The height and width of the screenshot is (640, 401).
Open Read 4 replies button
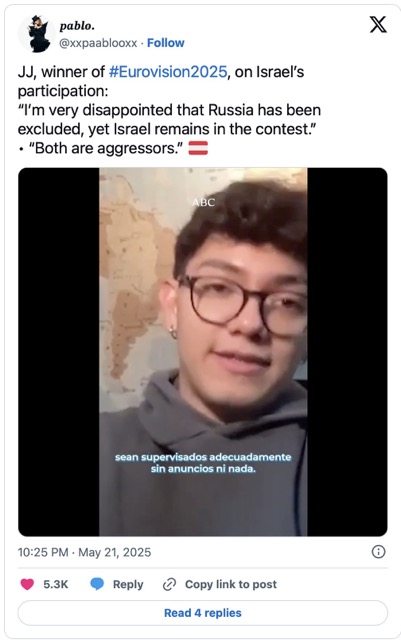pyautogui.click(x=203, y=613)
